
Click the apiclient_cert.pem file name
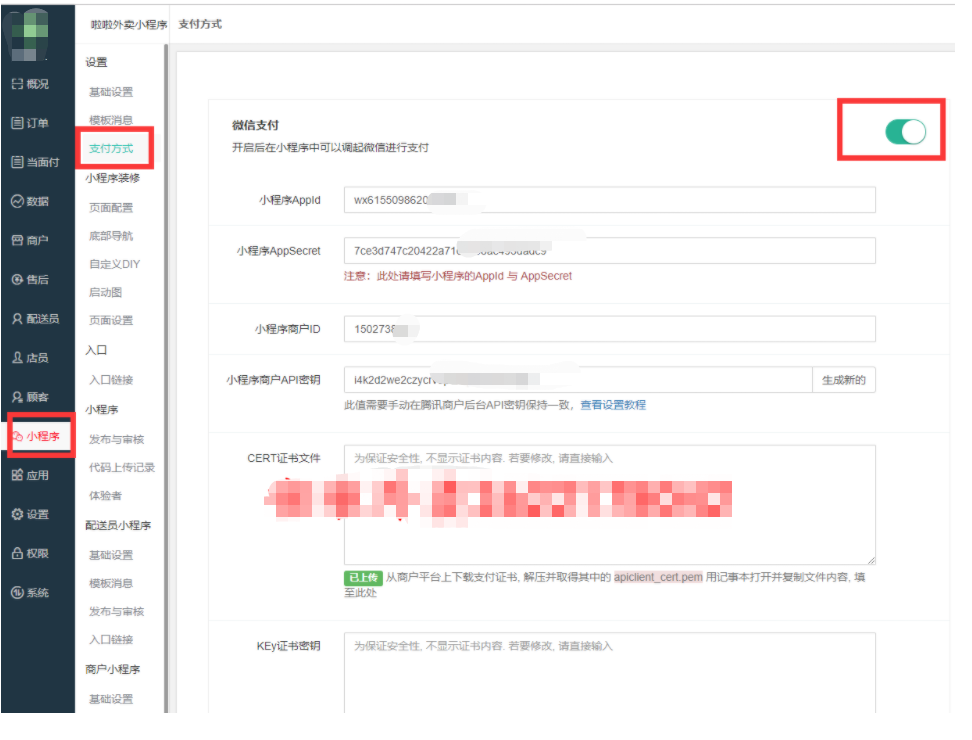pyautogui.click(x=658, y=578)
